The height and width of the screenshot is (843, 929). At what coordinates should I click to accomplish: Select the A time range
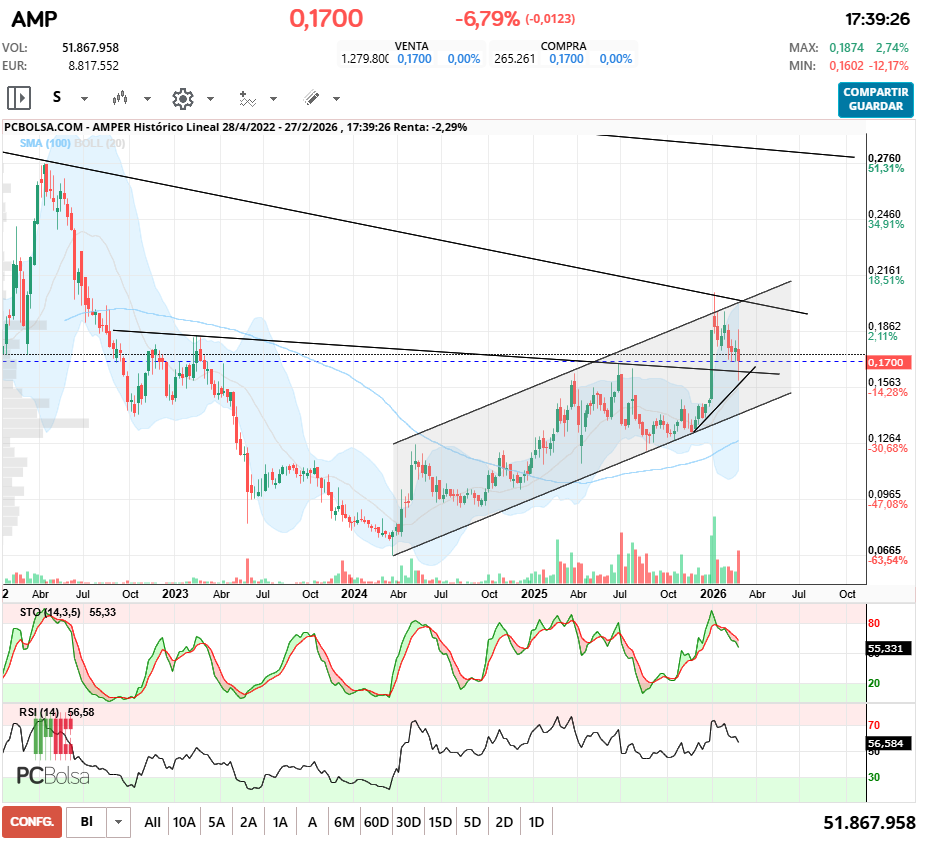click(x=312, y=822)
